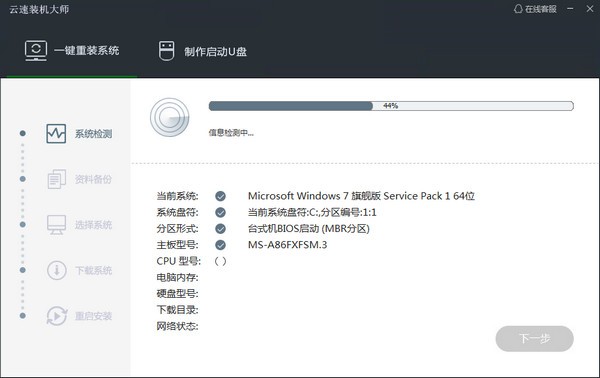The image size is (600, 378).
Task: Click the 一键重装系统 monitor icon
Action: click(36, 51)
